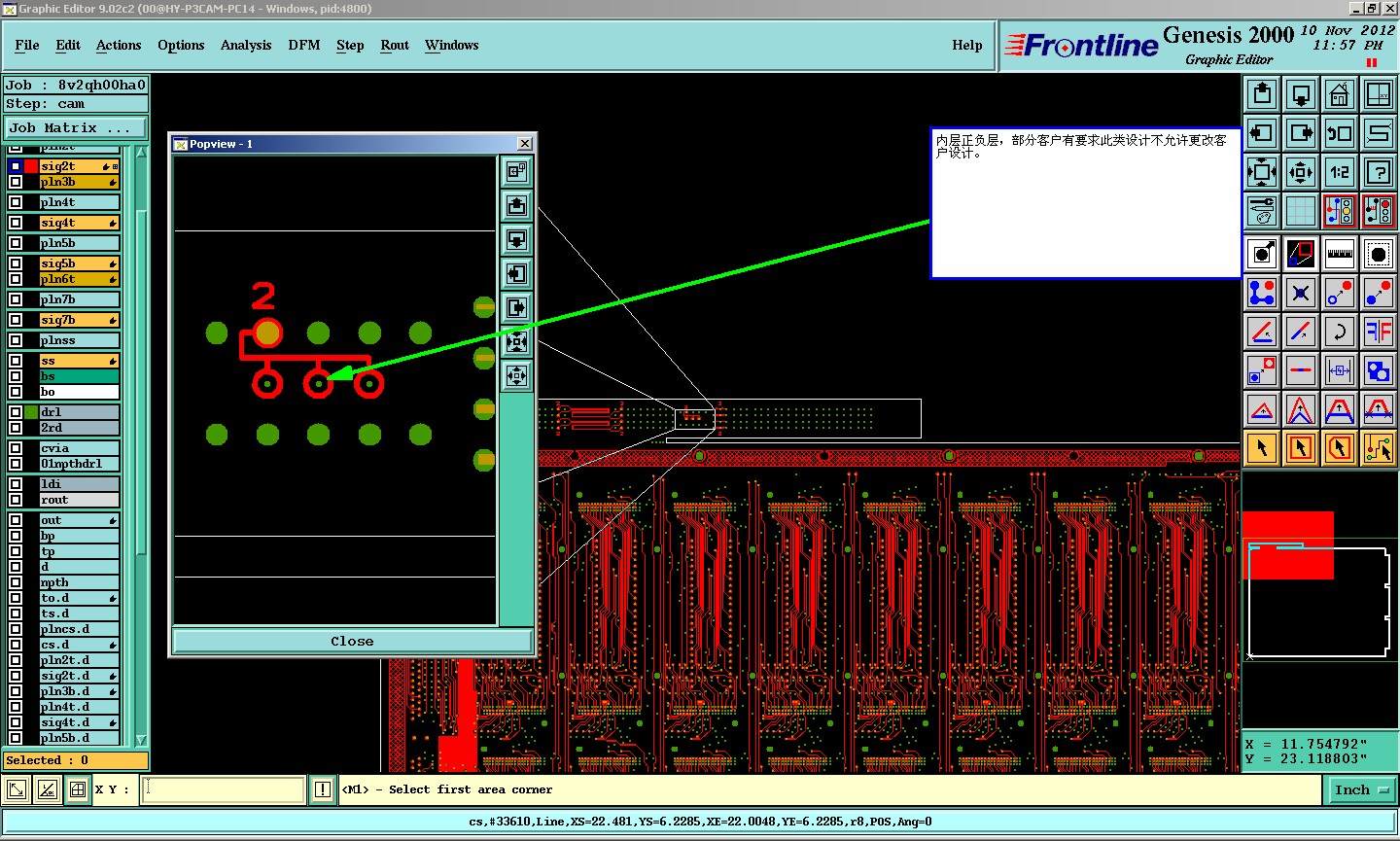The width and height of the screenshot is (1400, 841).
Task: Click the dotted octagon feature select icon
Action: click(x=1379, y=254)
